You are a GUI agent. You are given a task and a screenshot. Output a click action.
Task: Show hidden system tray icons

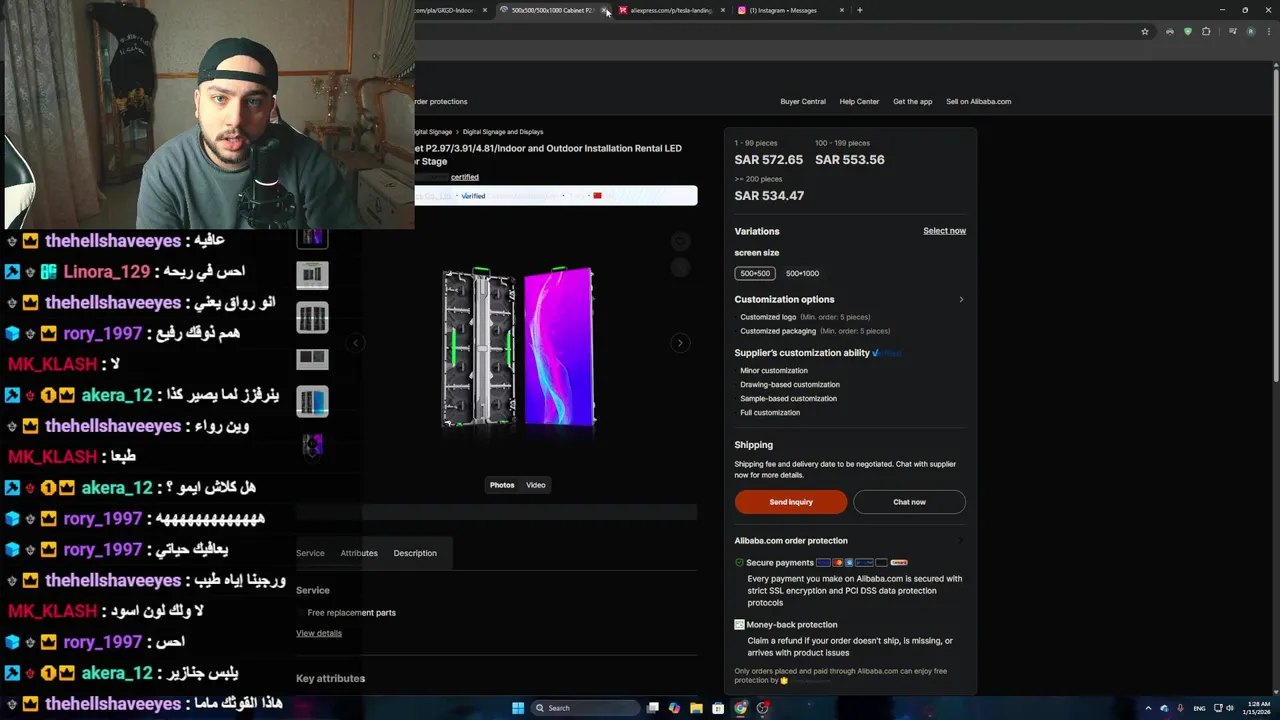coord(1148,708)
